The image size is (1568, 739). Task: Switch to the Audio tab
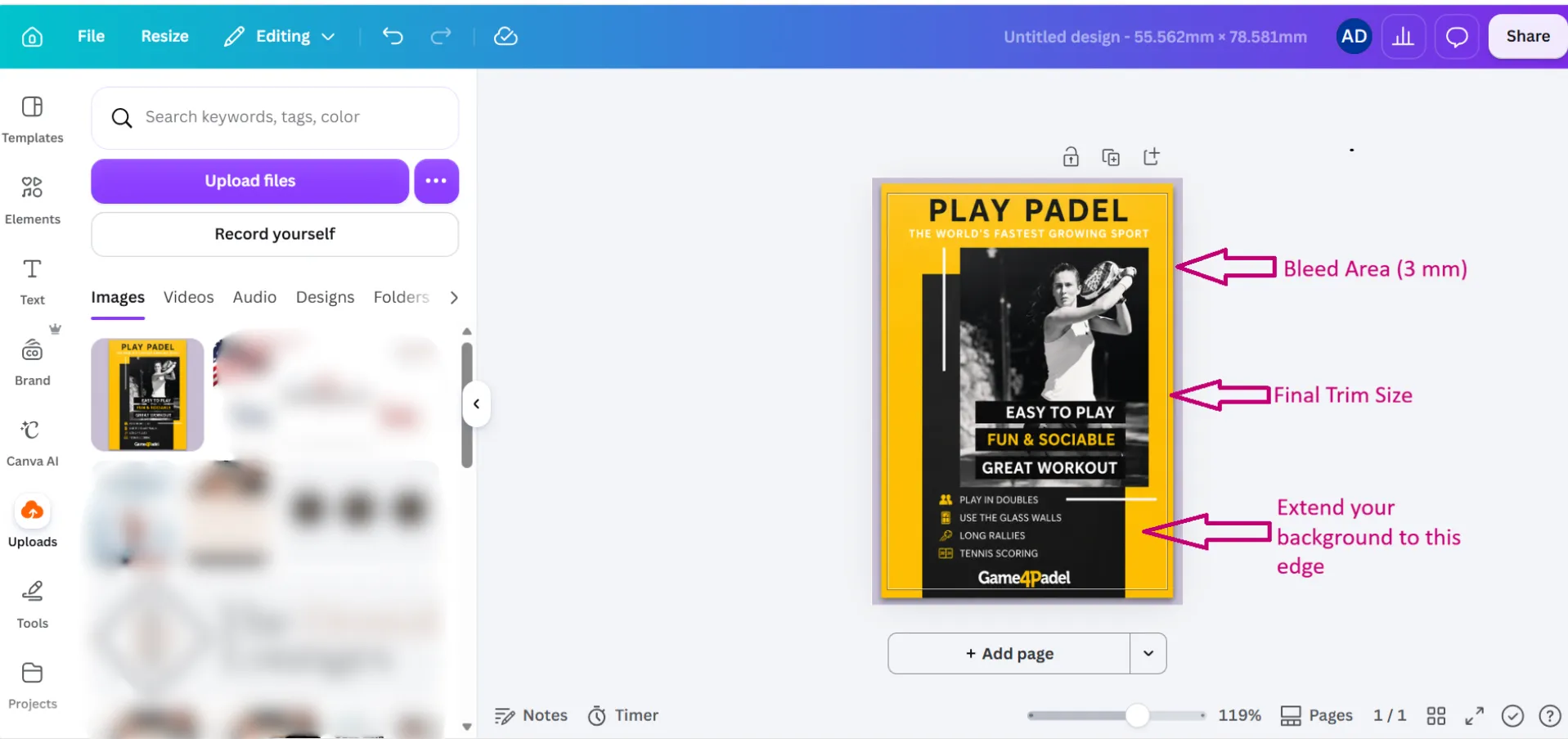pyautogui.click(x=254, y=297)
